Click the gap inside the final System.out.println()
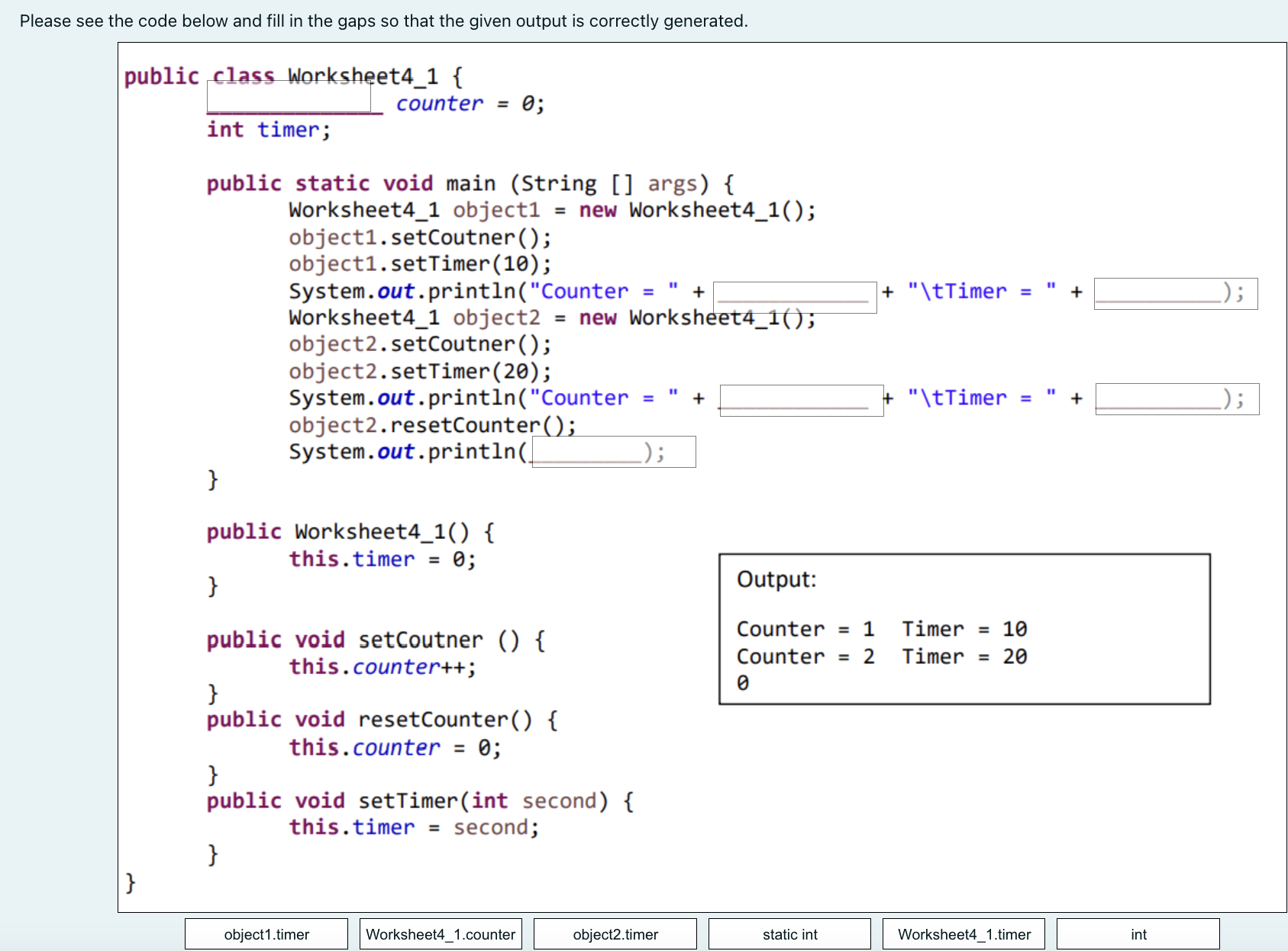 coord(614,452)
